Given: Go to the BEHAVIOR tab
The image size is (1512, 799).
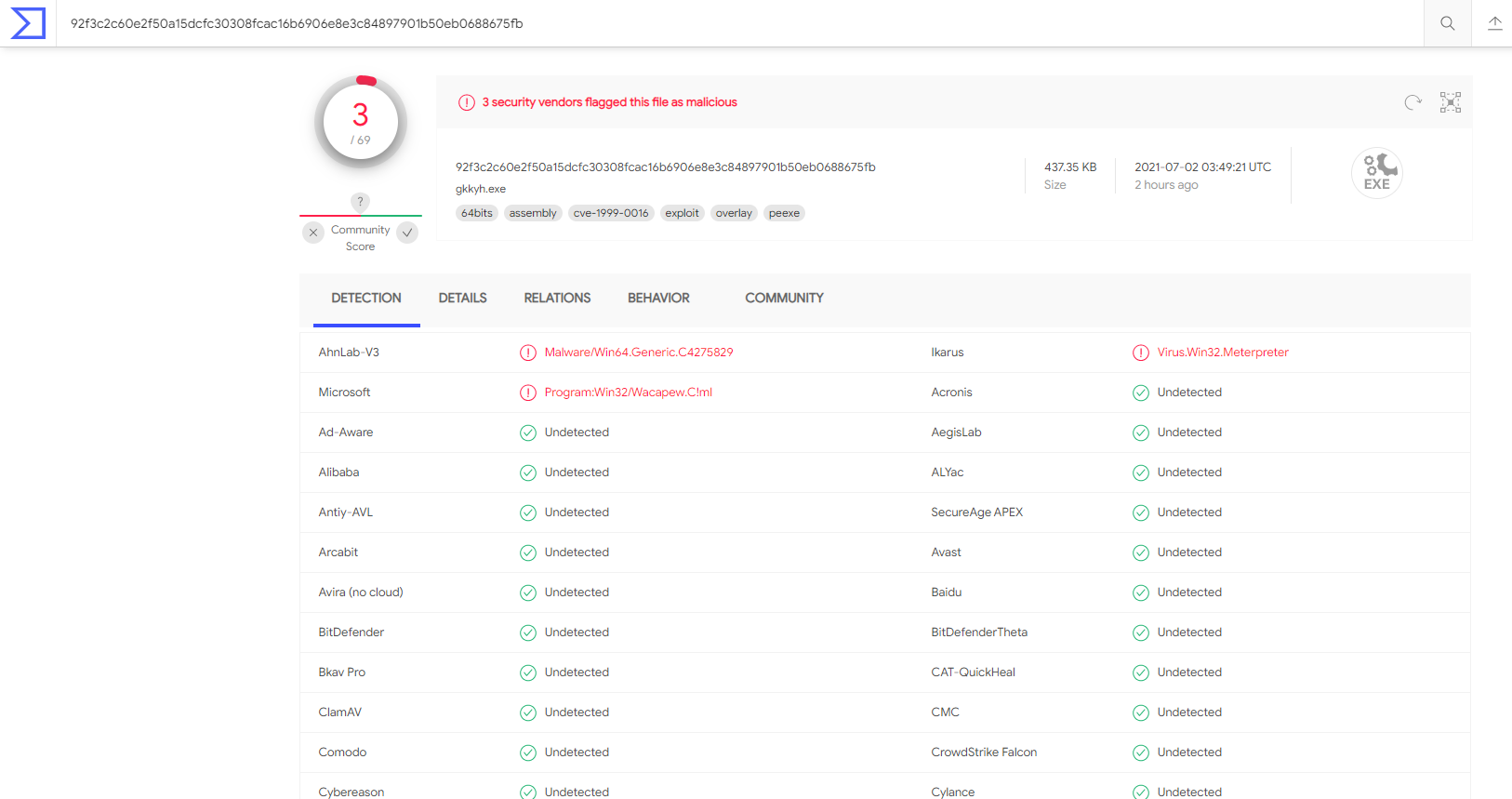Looking at the screenshot, I should click(658, 299).
